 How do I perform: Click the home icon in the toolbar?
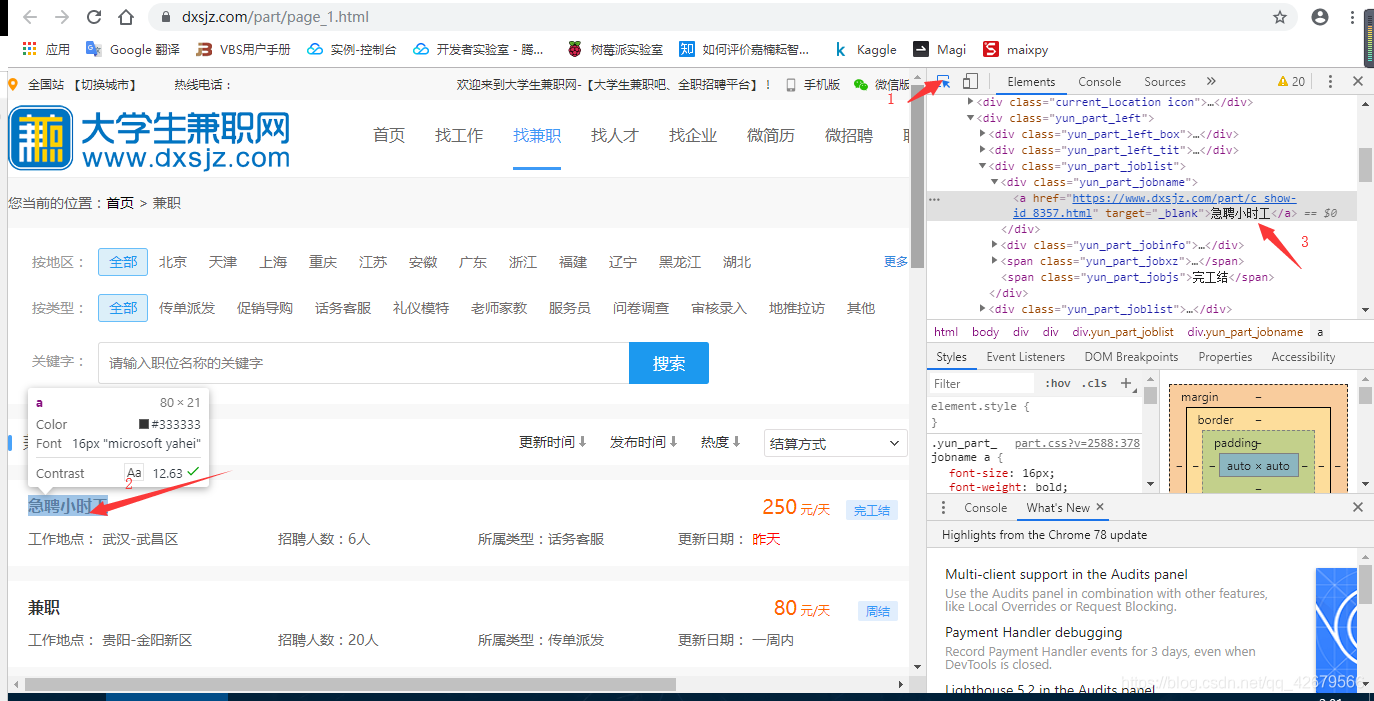click(x=123, y=17)
